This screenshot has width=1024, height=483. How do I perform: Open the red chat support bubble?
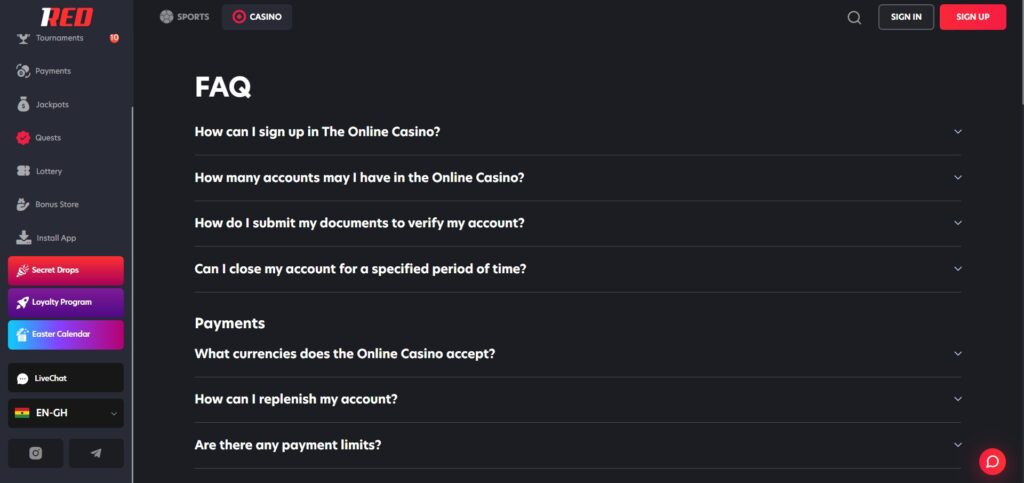coord(992,461)
